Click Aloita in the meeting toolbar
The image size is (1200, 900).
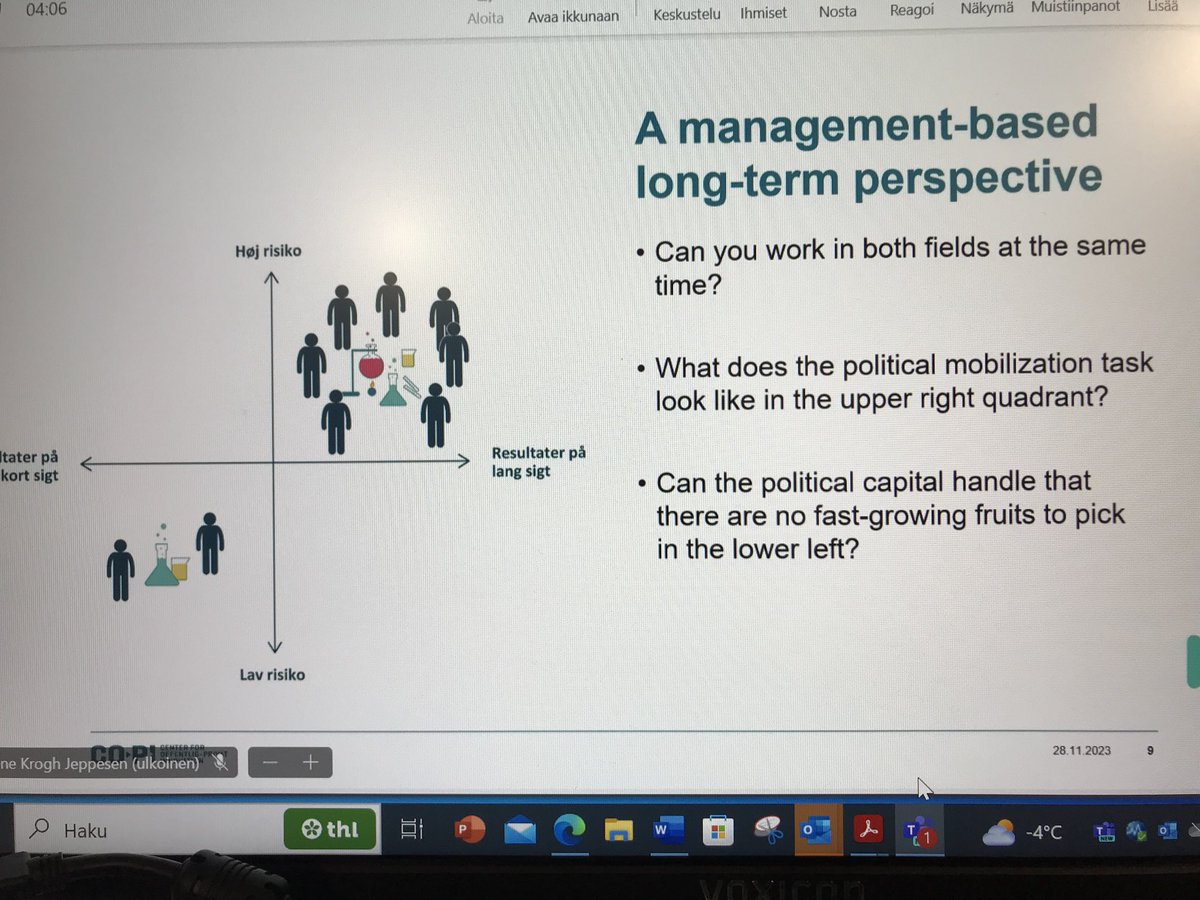point(486,16)
